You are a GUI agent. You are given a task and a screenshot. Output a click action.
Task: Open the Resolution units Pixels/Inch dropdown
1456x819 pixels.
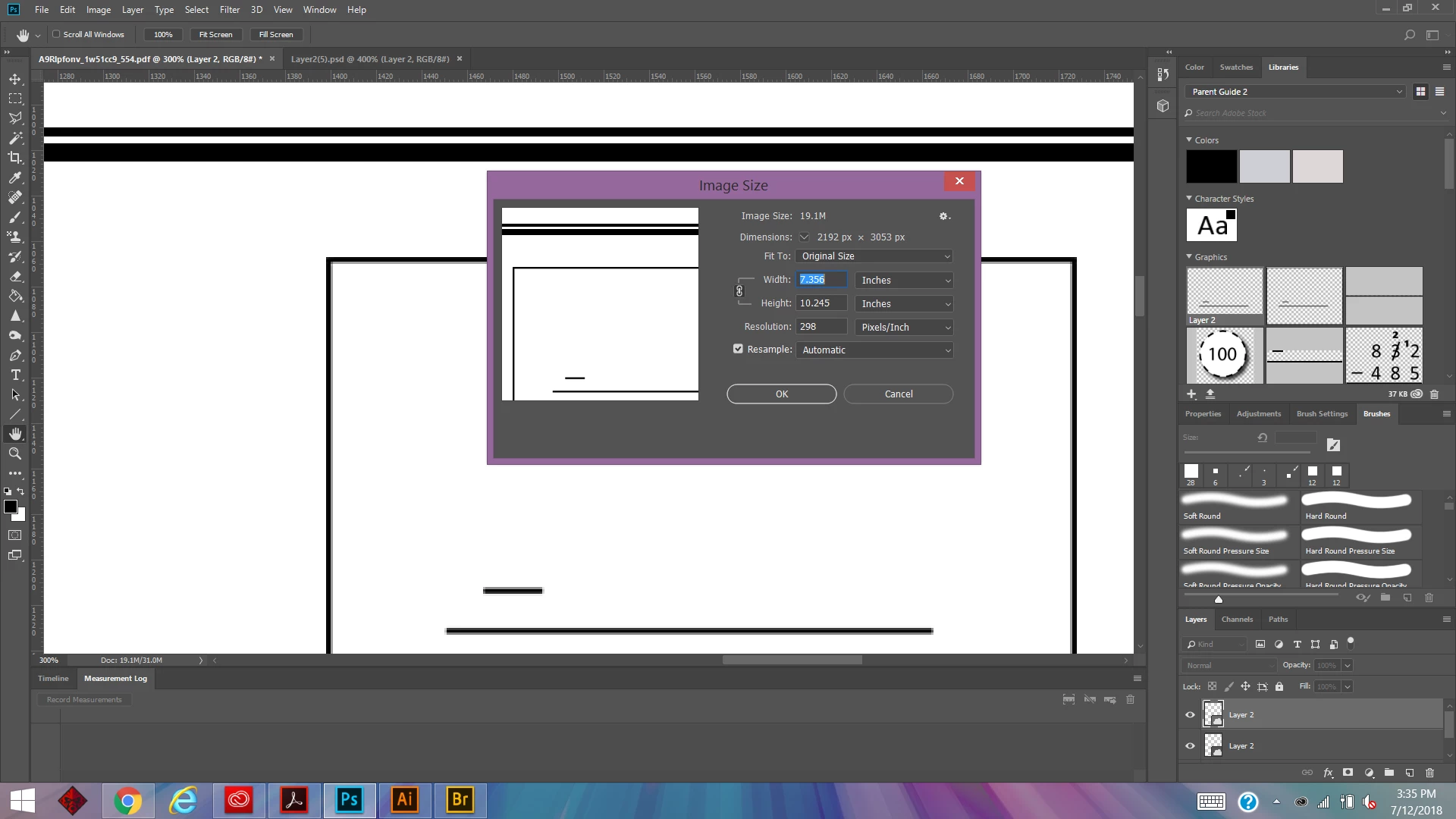pos(904,327)
